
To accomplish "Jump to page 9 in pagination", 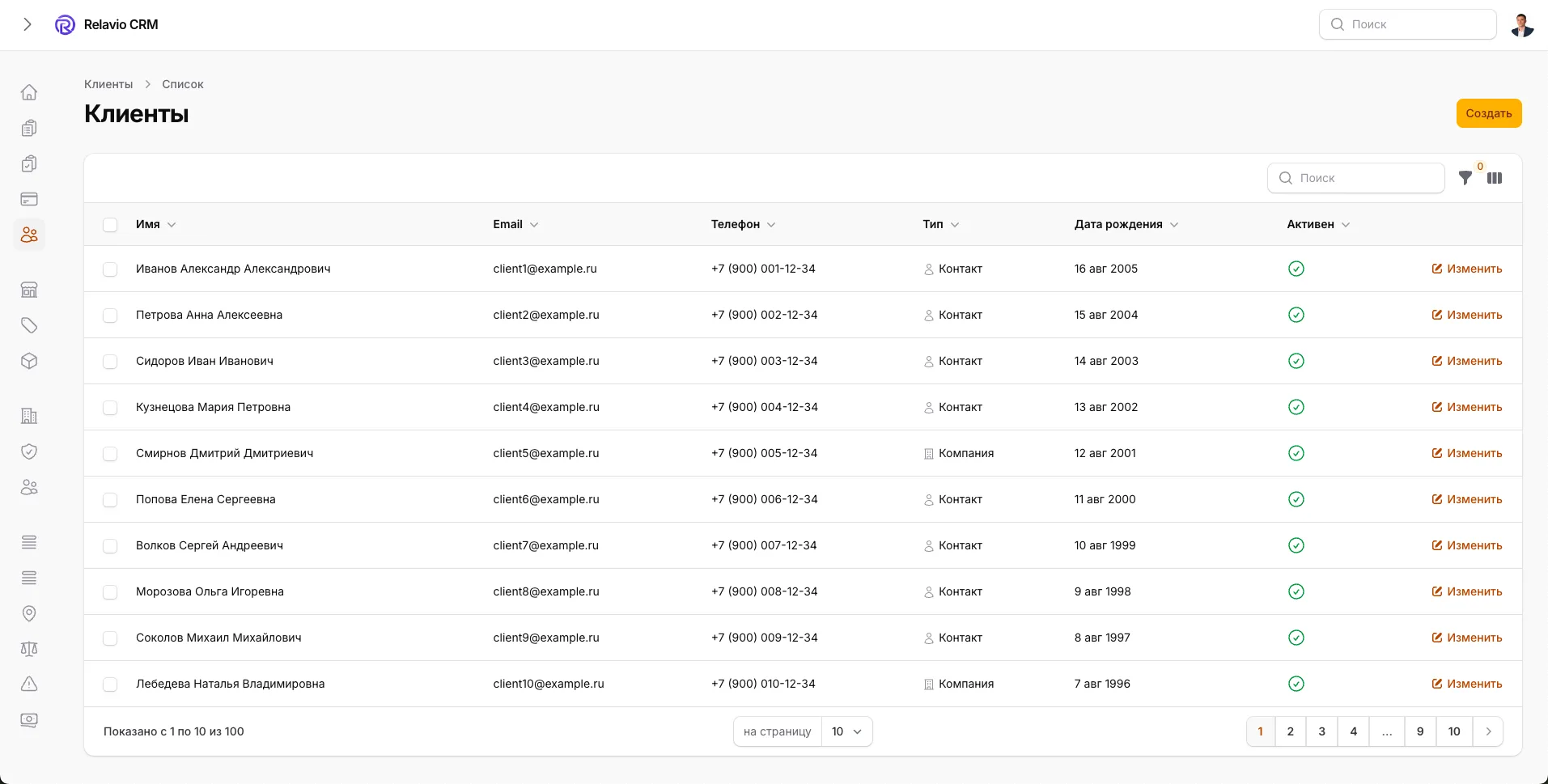I will [1420, 731].
